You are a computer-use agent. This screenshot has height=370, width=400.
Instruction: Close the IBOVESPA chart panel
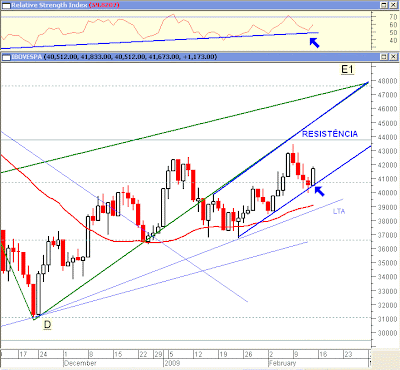pos(393,57)
